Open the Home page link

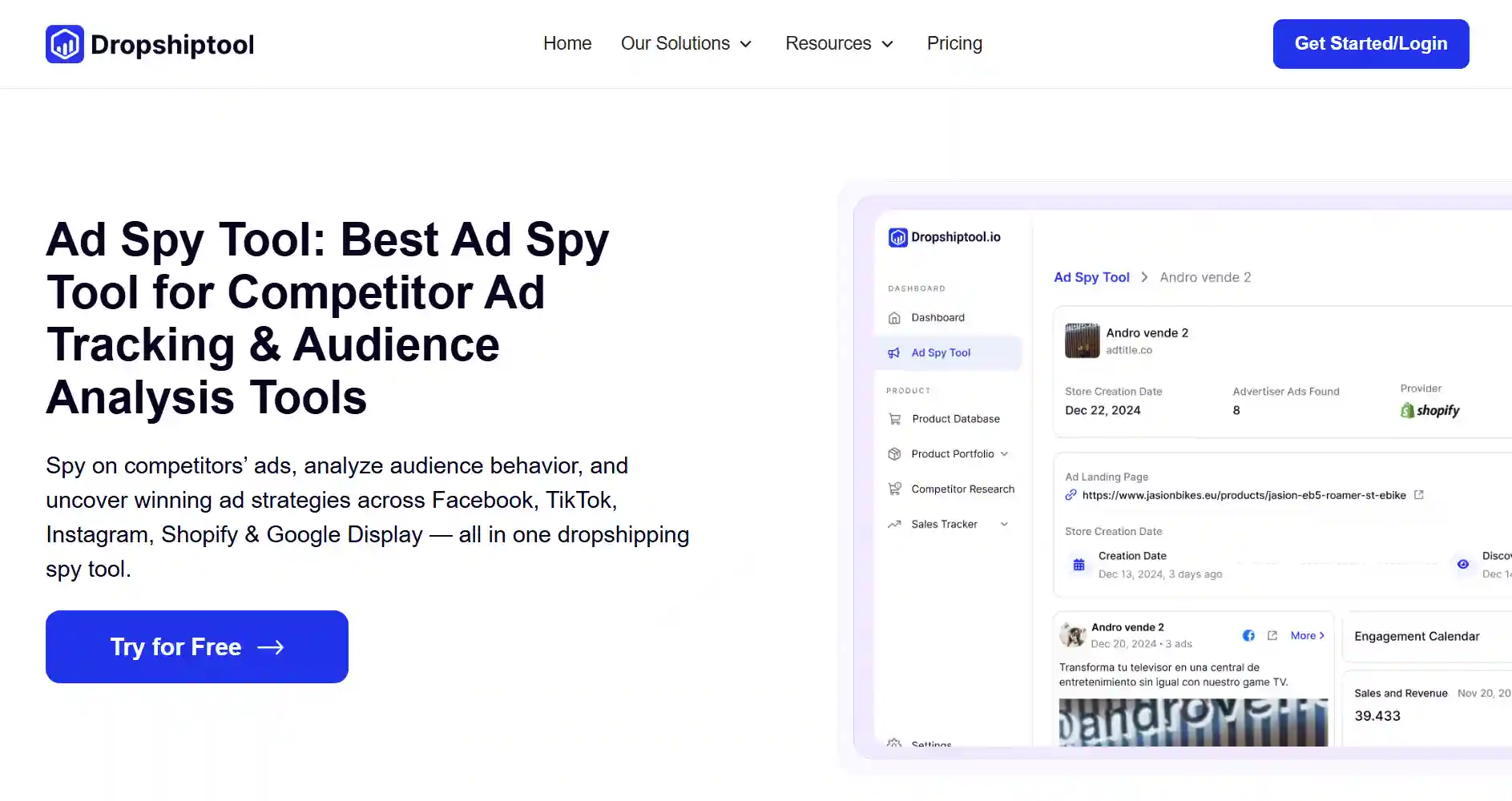point(567,43)
